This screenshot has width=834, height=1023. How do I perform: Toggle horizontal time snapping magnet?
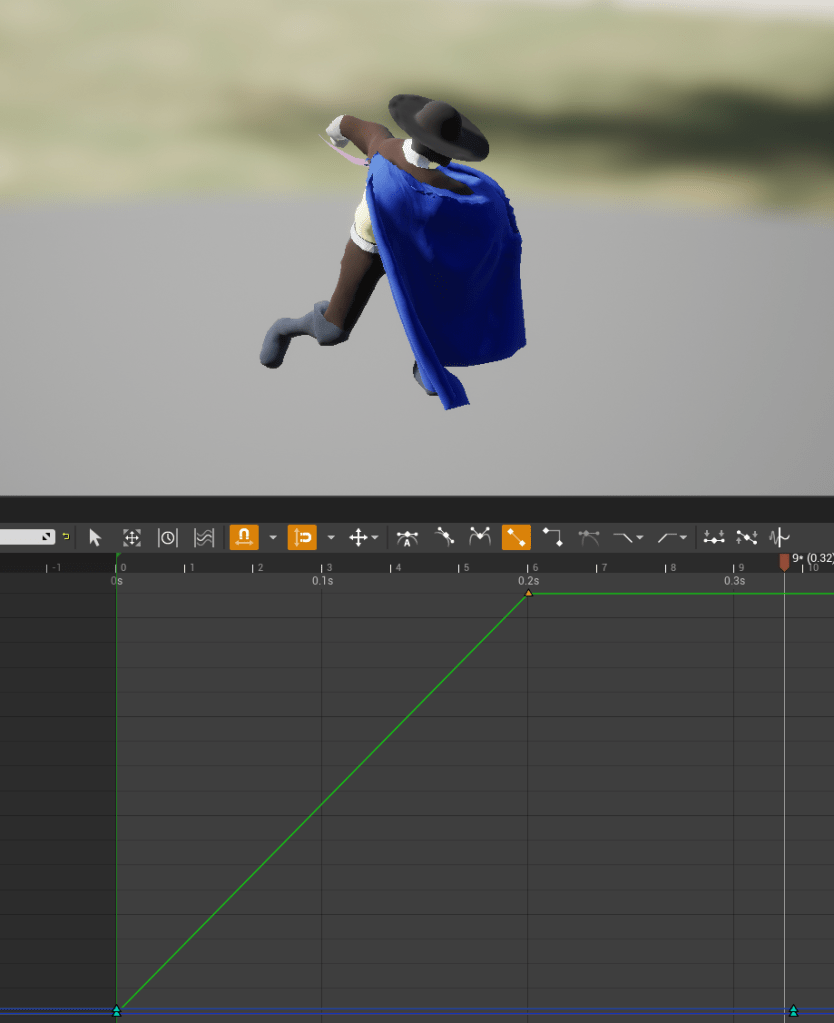[244, 538]
